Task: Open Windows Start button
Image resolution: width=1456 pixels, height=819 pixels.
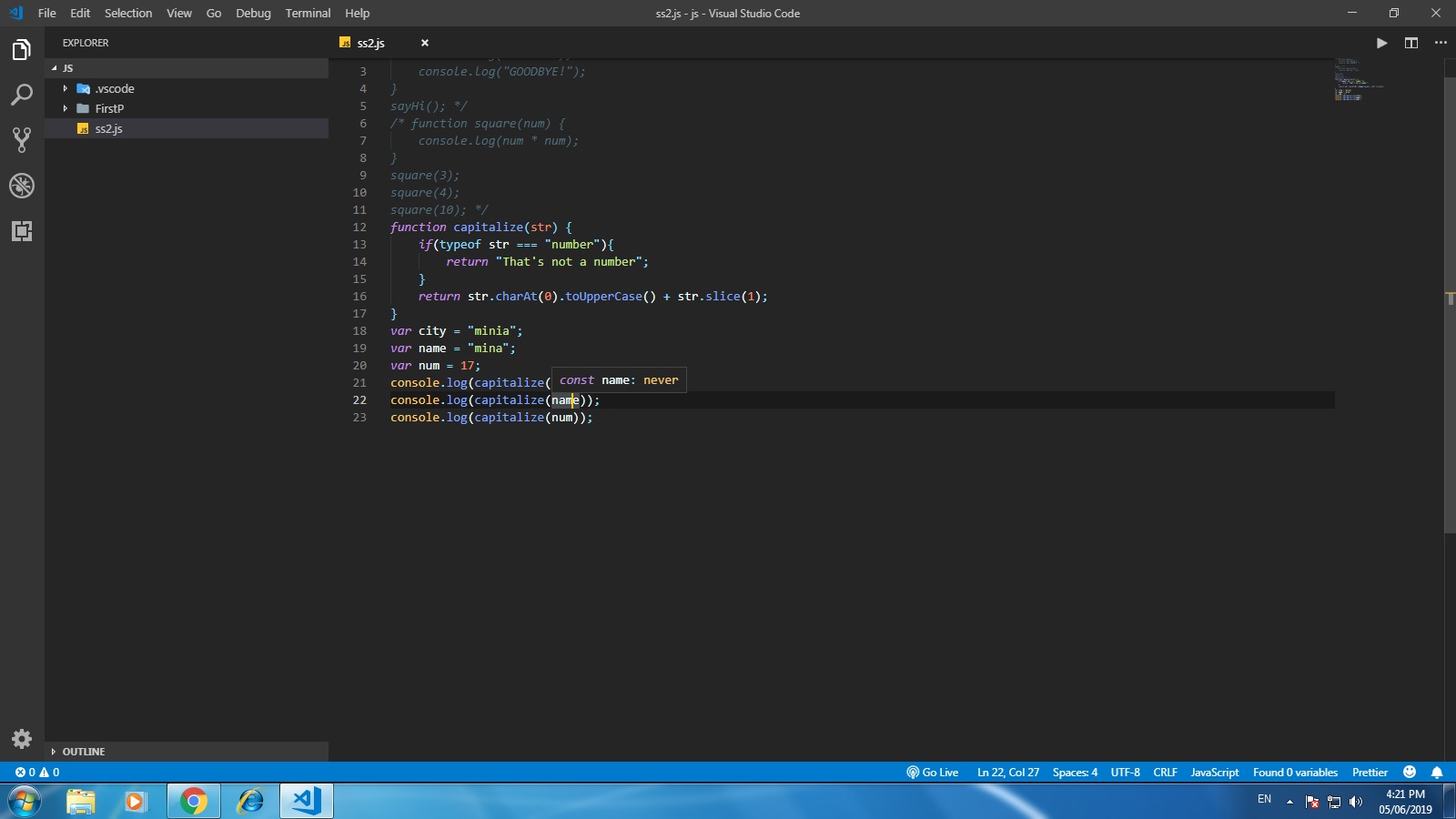Action: [25, 801]
